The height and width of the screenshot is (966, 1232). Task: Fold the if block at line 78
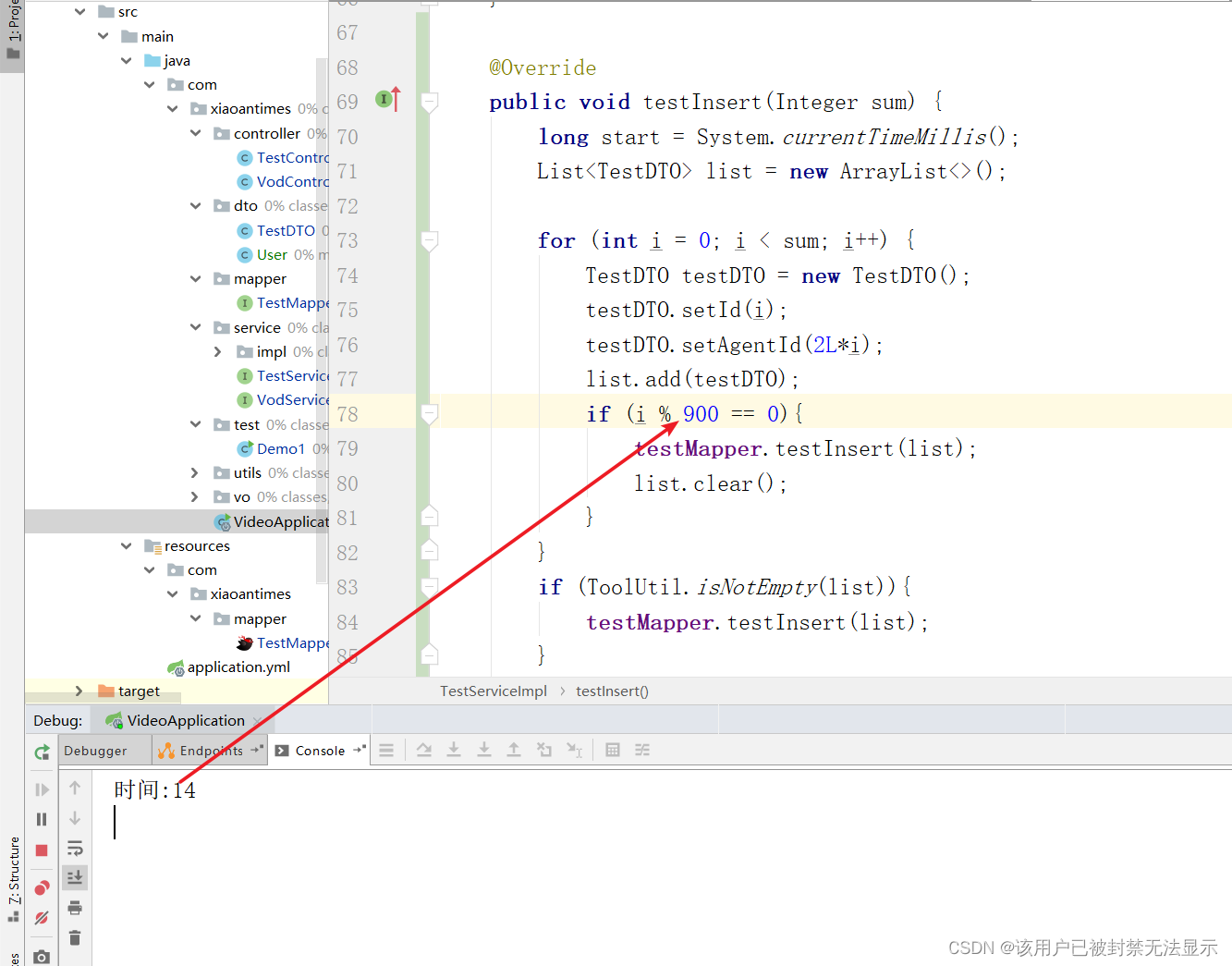(429, 413)
